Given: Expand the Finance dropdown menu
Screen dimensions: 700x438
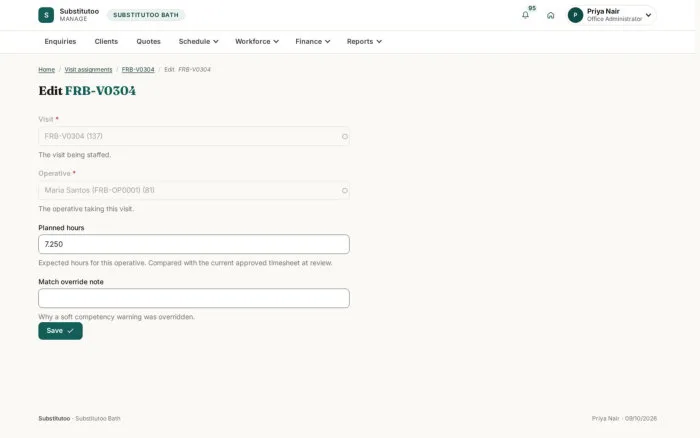Looking at the screenshot, I should 312,42.
